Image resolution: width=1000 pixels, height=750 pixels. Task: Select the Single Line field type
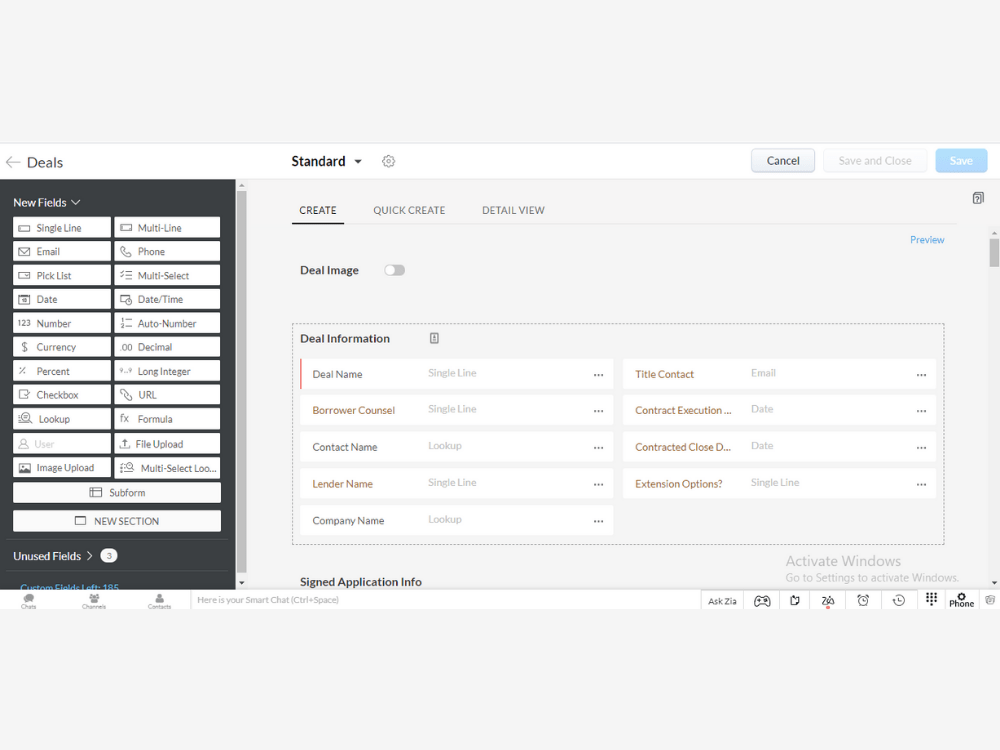62,228
